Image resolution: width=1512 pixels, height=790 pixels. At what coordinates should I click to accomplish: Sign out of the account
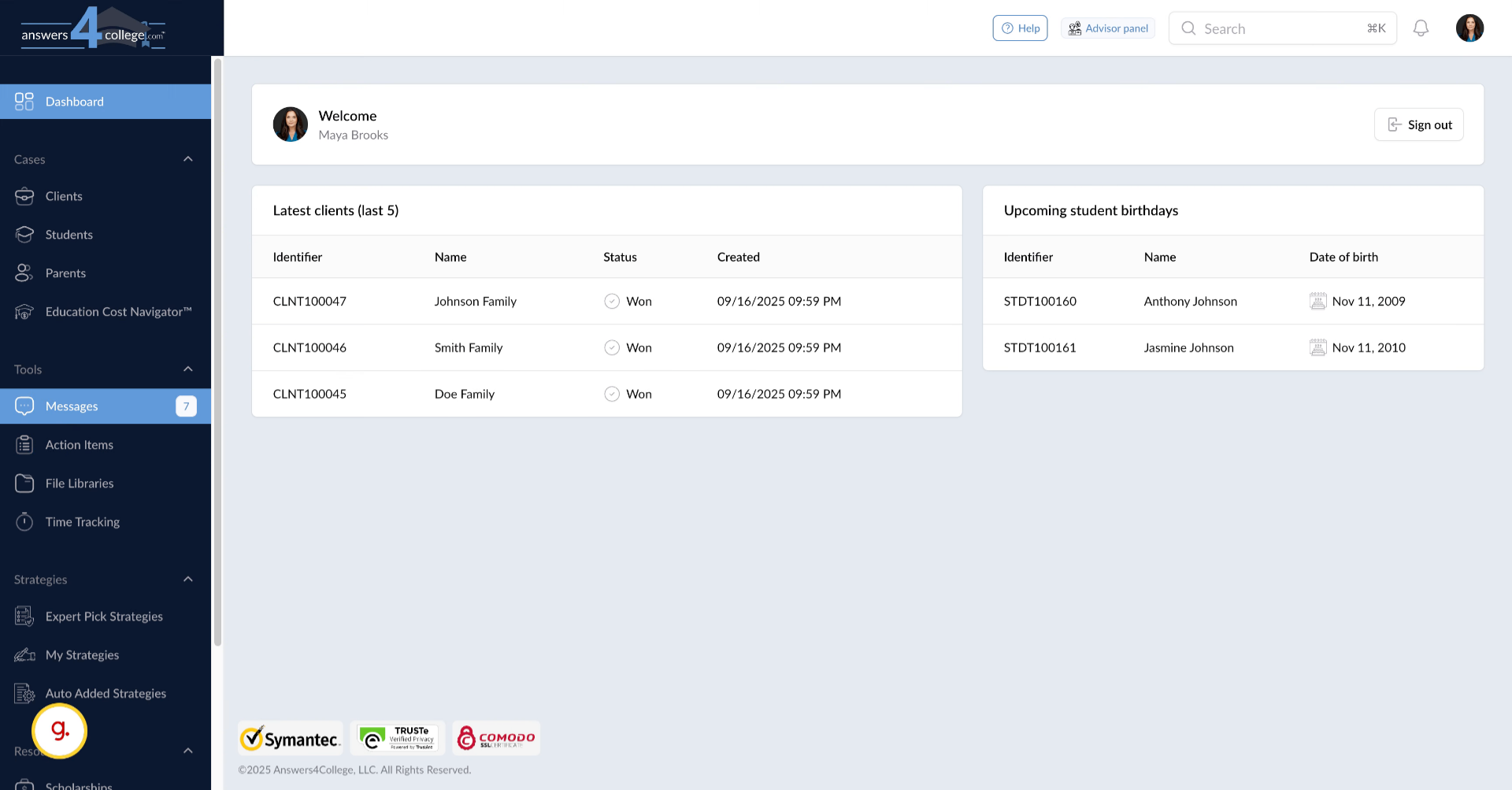point(1418,124)
